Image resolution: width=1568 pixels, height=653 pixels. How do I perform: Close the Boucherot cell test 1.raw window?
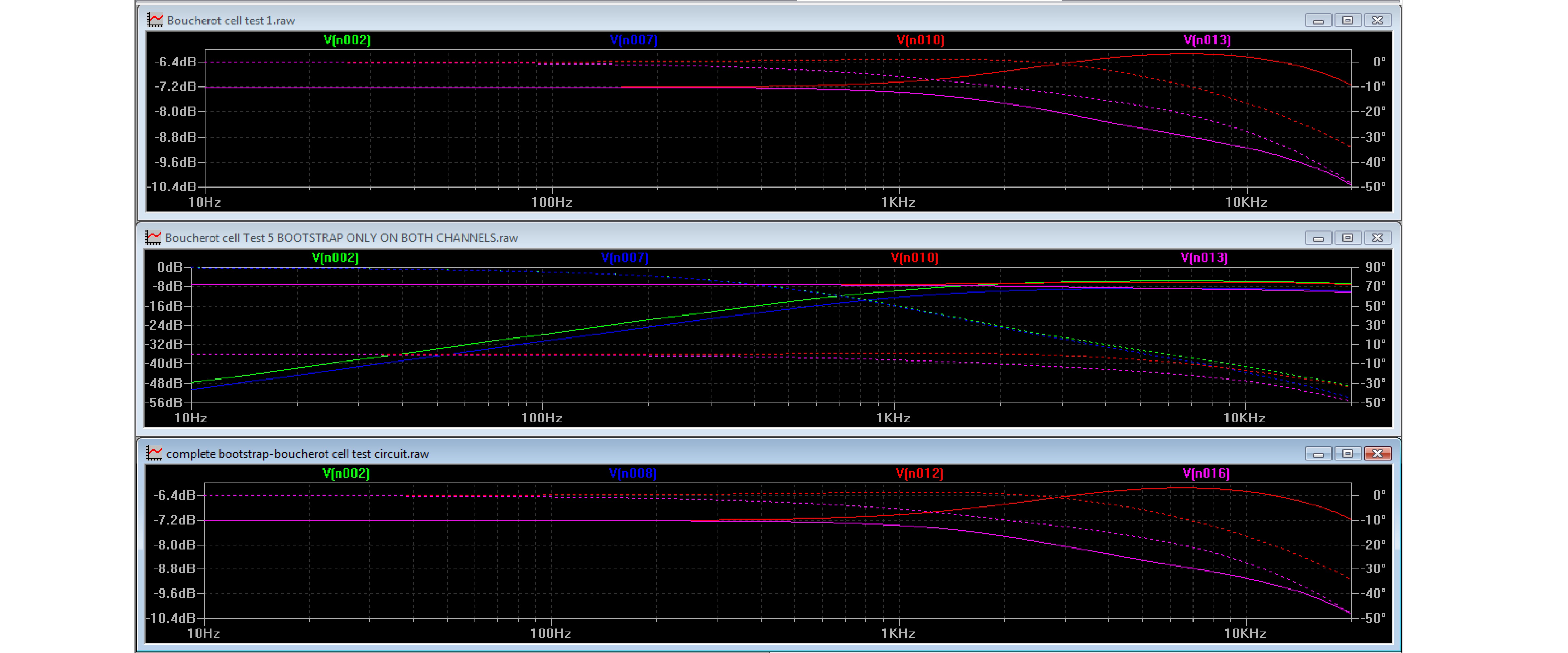point(1377,21)
